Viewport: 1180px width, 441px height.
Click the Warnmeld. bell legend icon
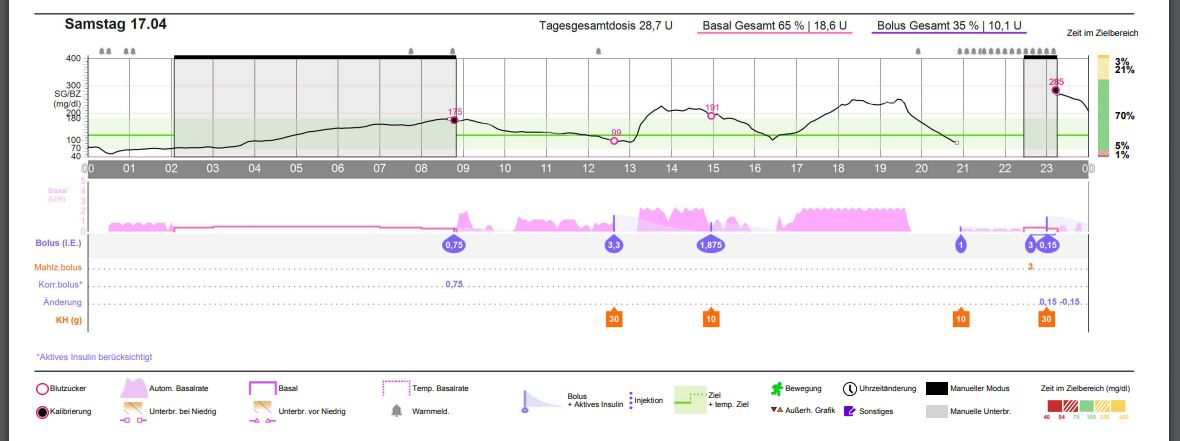coord(396,411)
